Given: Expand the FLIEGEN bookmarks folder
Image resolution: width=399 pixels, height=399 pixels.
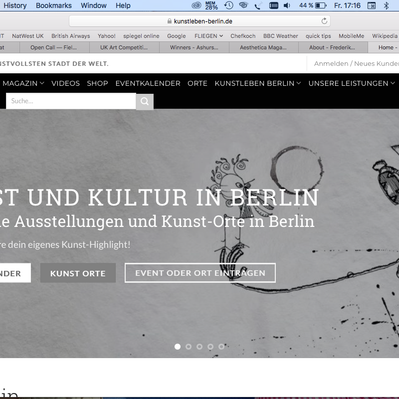Looking at the screenshot, I should click(209, 36).
